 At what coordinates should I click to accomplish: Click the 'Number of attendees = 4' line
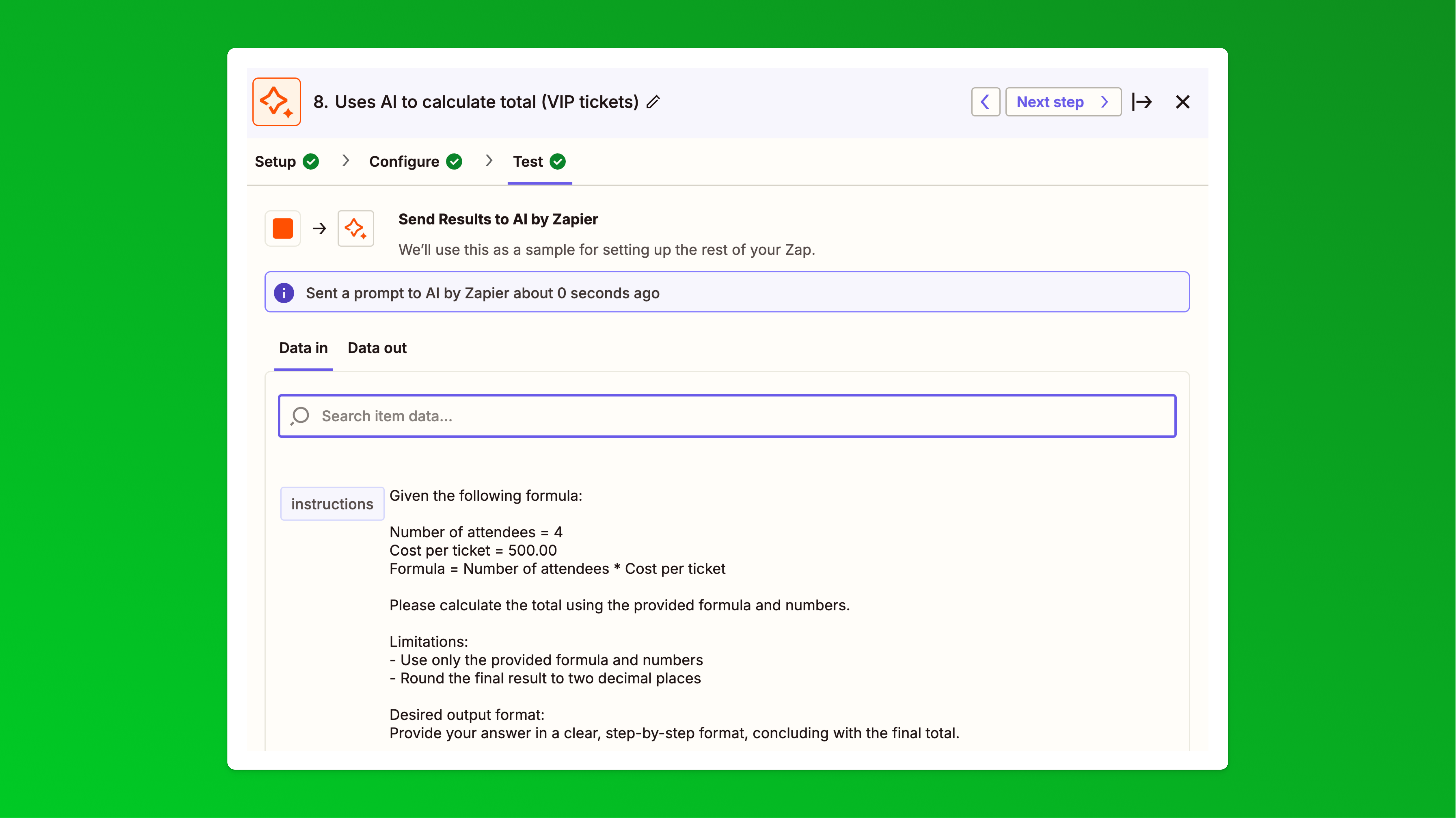tap(476, 532)
